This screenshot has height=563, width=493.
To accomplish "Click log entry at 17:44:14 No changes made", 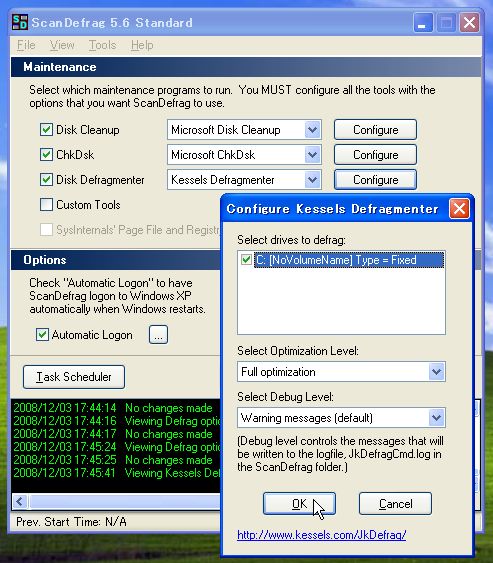I will 113,408.
